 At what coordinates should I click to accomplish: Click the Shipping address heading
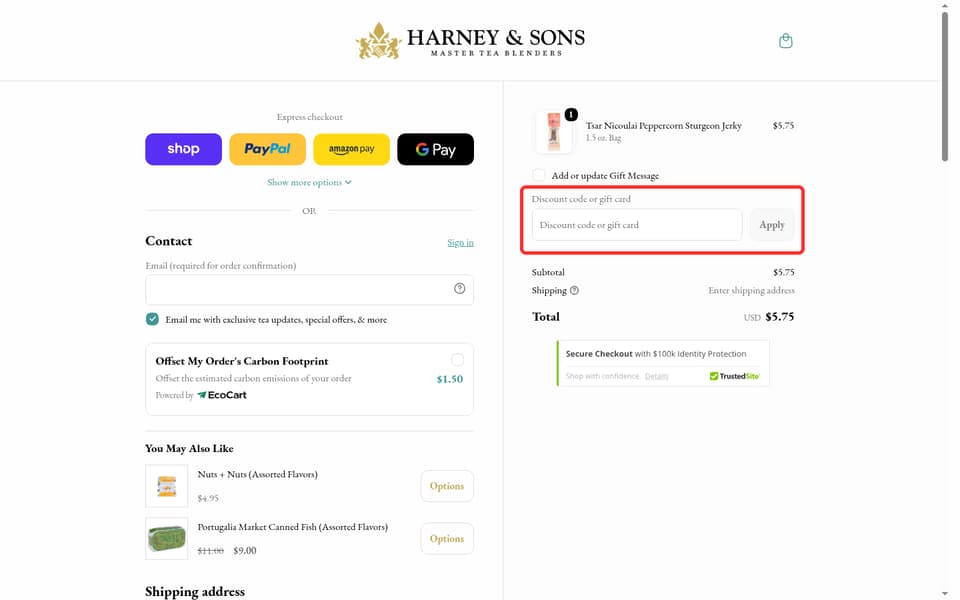[195, 591]
